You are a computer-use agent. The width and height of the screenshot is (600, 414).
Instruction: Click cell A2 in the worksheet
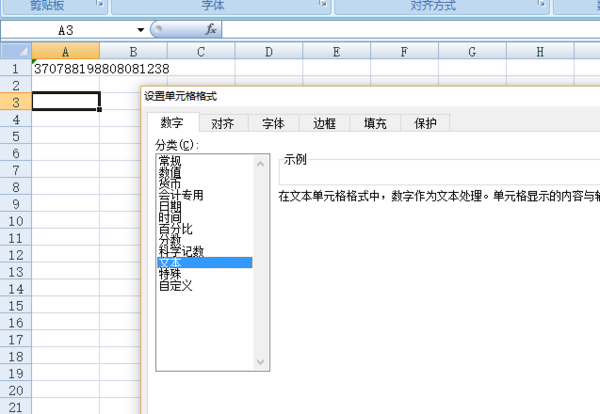(x=65, y=85)
